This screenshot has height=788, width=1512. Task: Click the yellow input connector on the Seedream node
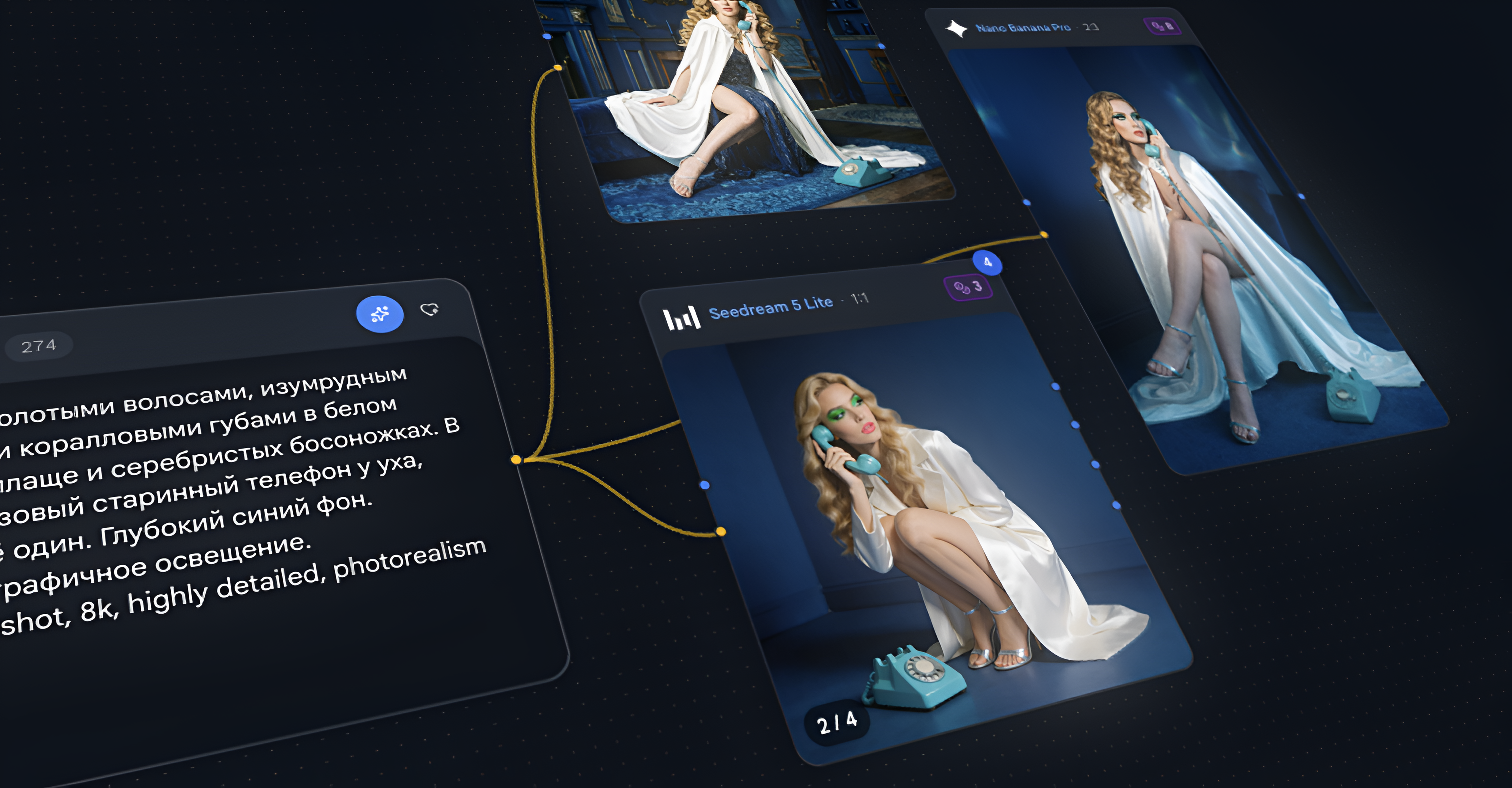721,531
